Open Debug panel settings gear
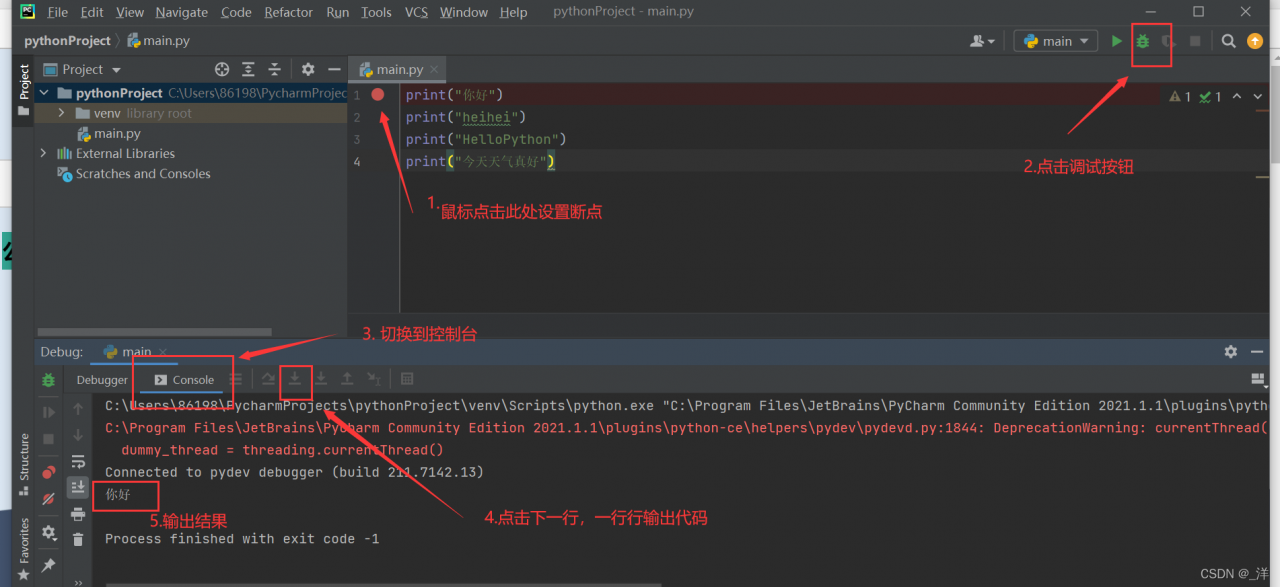 click(1230, 352)
